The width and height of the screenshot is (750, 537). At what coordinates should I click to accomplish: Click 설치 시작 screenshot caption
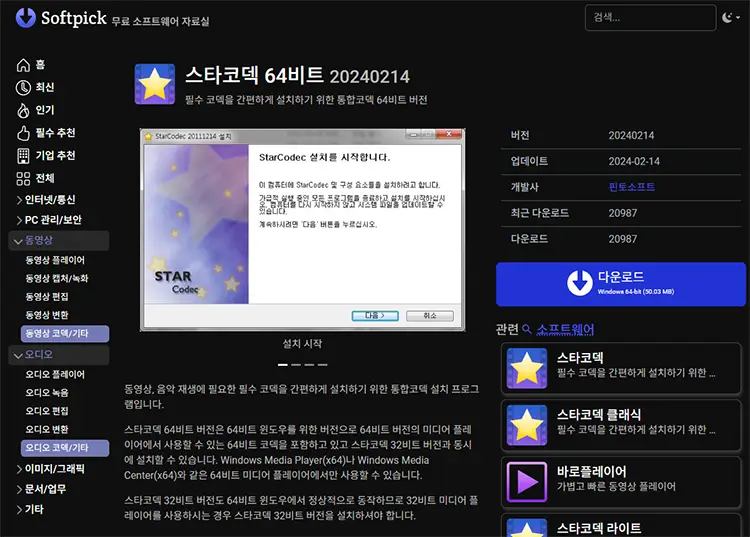(x=302, y=343)
